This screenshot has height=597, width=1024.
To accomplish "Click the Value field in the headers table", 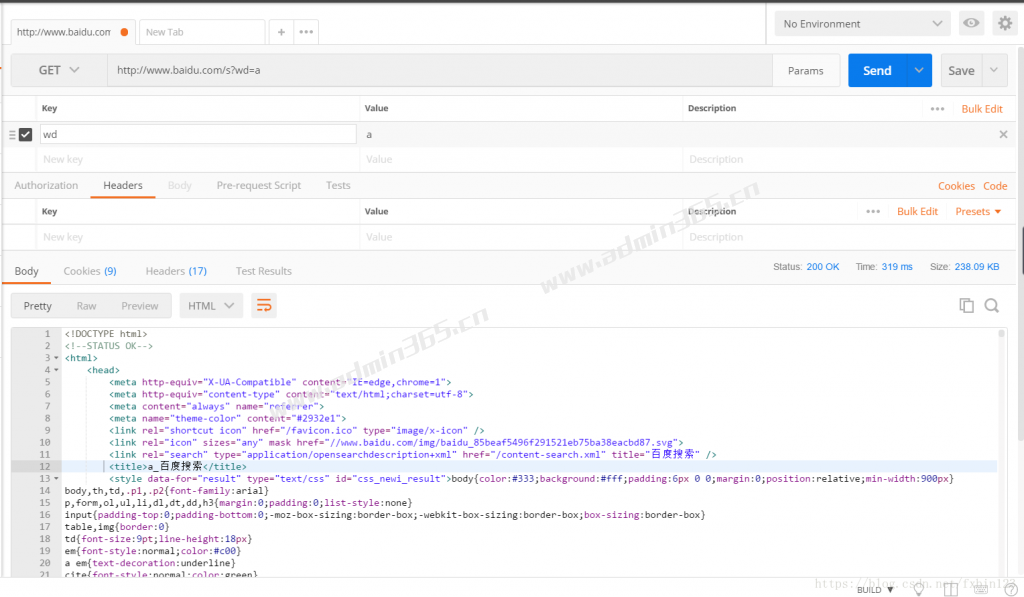I will (519, 237).
